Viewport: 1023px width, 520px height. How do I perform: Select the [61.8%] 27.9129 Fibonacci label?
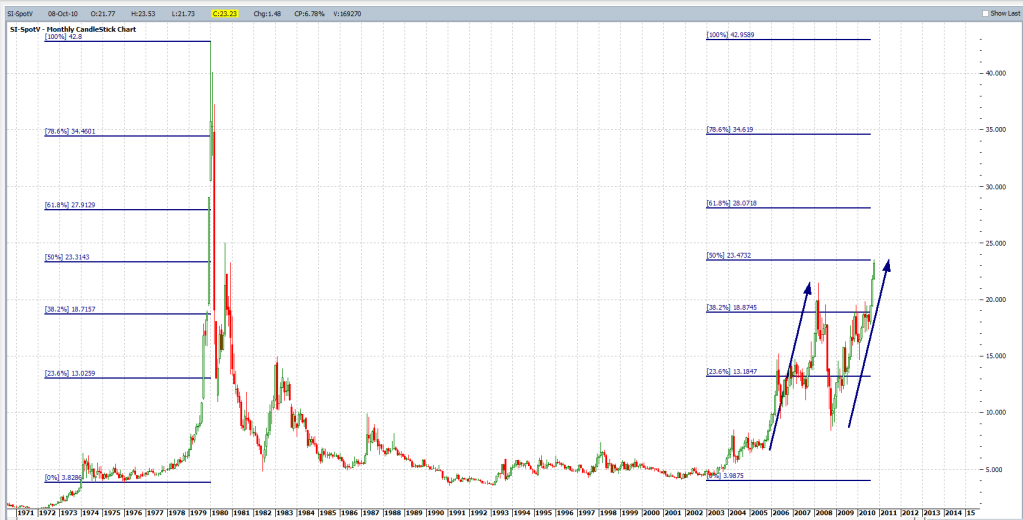coord(70,205)
